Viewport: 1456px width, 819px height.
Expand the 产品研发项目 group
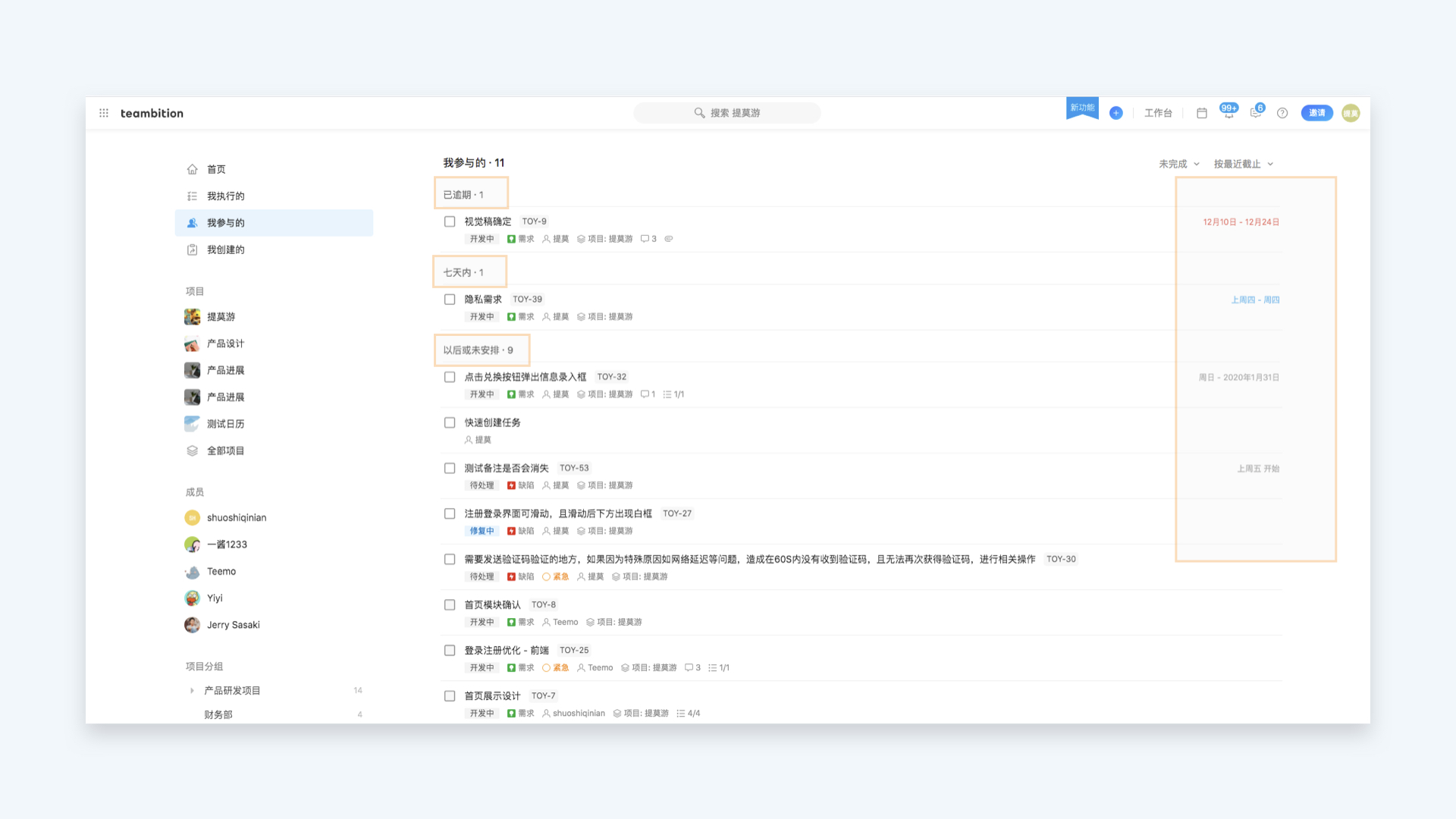(192, 691)
